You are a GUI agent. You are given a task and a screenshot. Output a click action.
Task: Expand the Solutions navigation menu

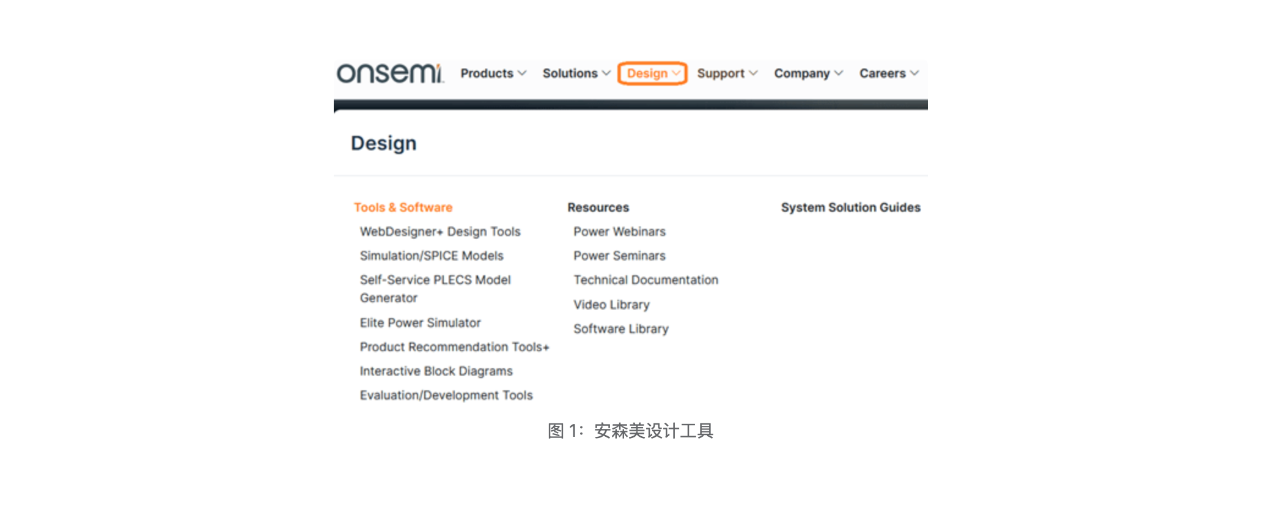[x=576, y=73]
